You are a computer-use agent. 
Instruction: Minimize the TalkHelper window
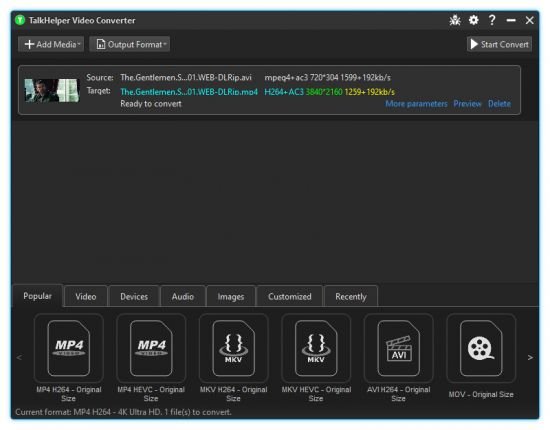click(x=511, y=20)
